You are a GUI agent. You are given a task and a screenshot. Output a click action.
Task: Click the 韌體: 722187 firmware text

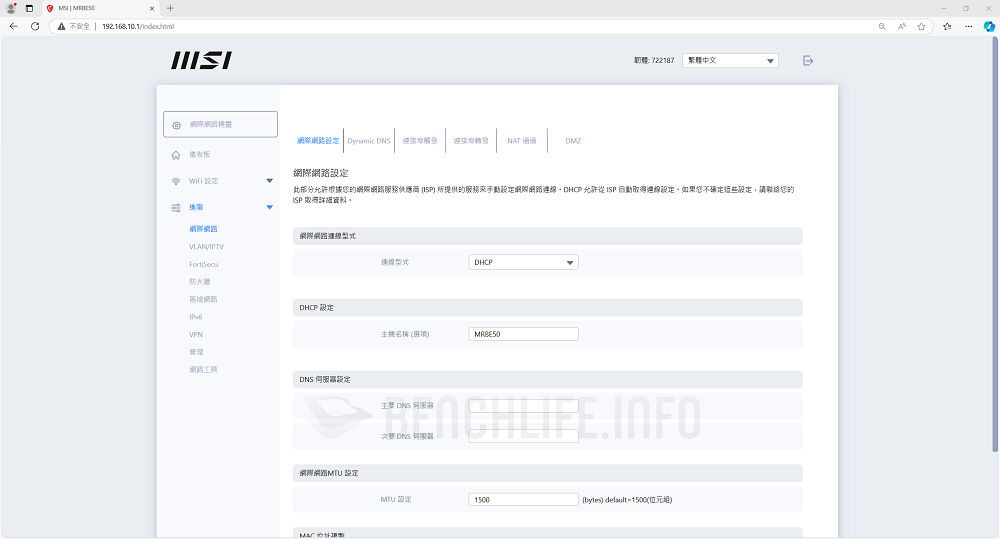coord(654,61)
